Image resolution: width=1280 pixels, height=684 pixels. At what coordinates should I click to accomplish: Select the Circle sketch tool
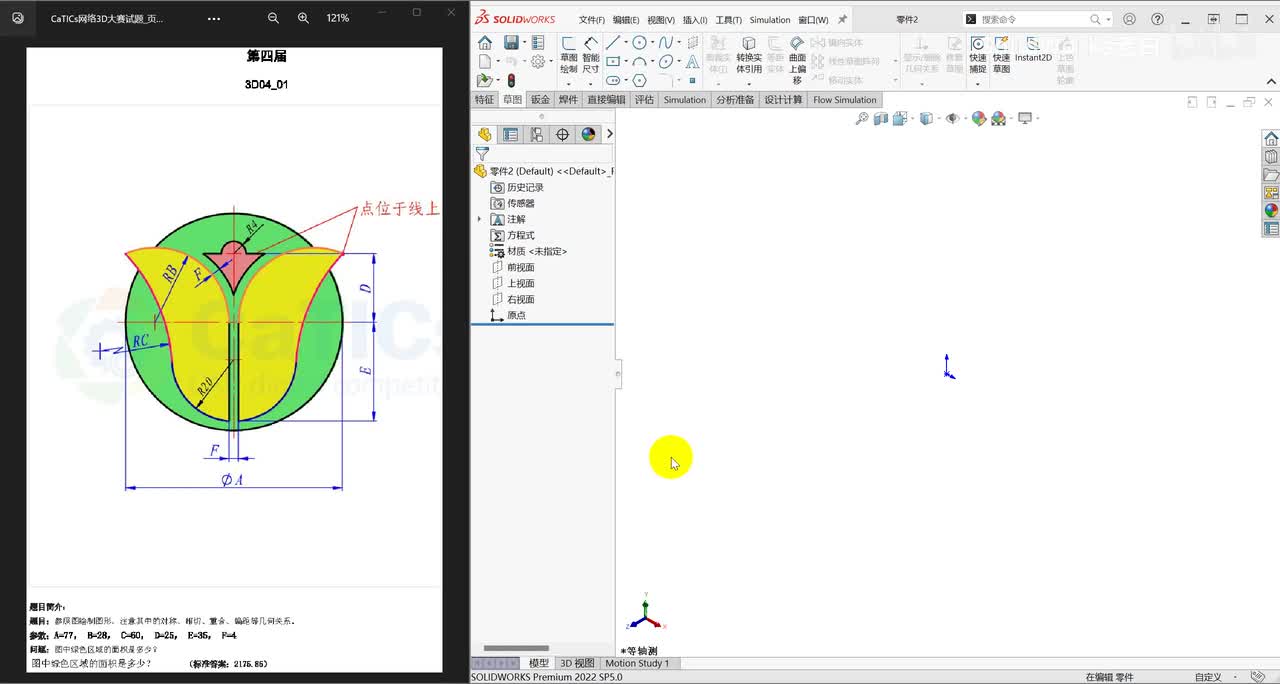639,42
